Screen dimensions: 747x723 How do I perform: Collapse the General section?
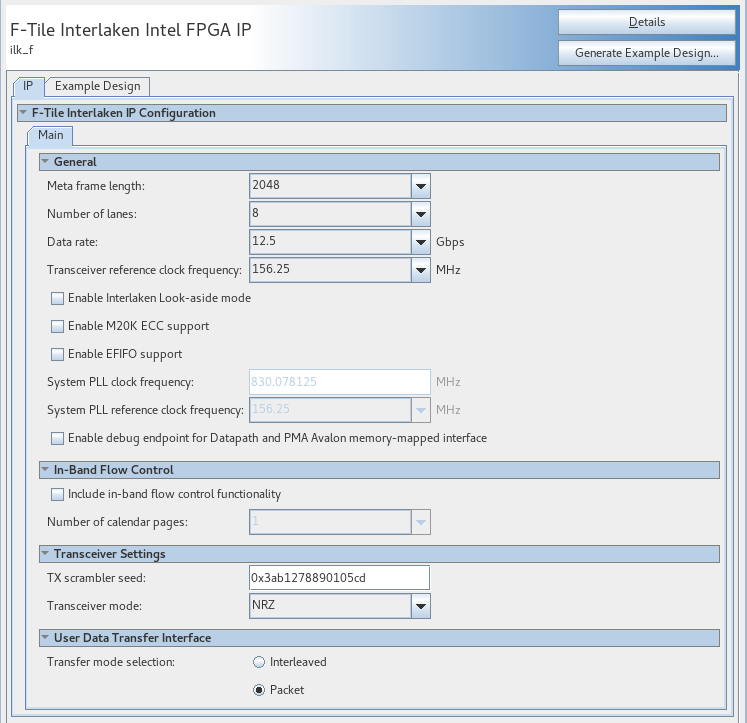click(45, 161)
